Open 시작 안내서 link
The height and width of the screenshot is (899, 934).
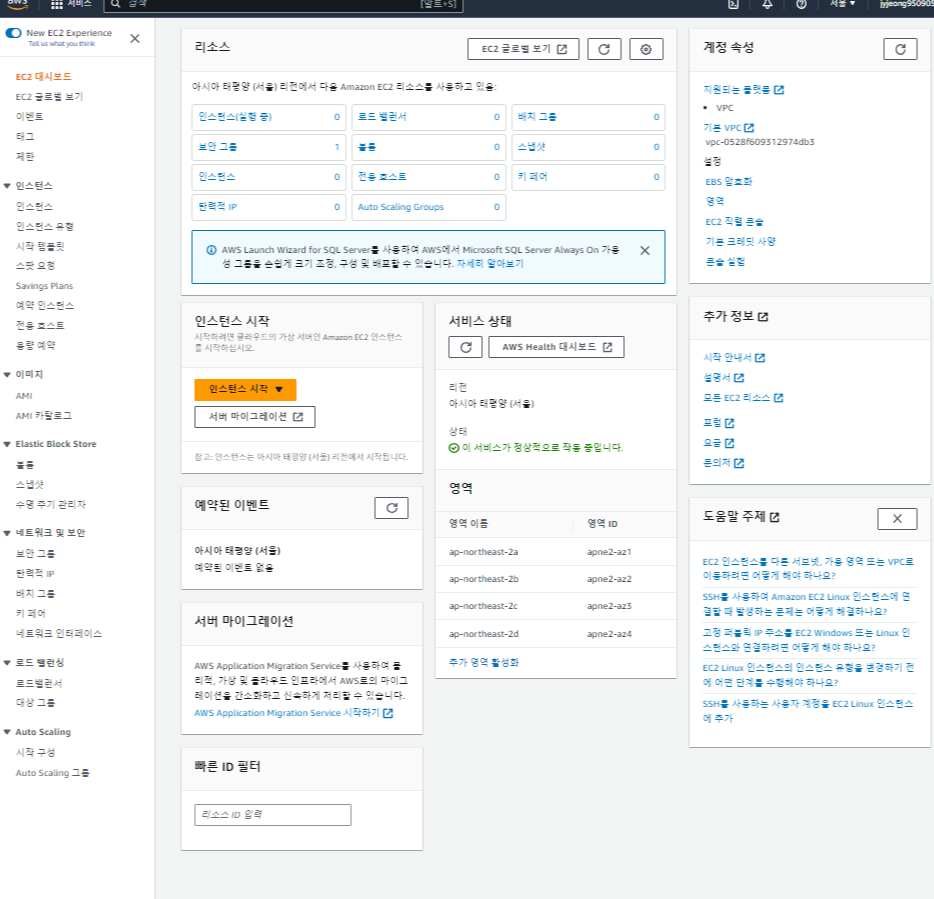click(x=734, y=357)
